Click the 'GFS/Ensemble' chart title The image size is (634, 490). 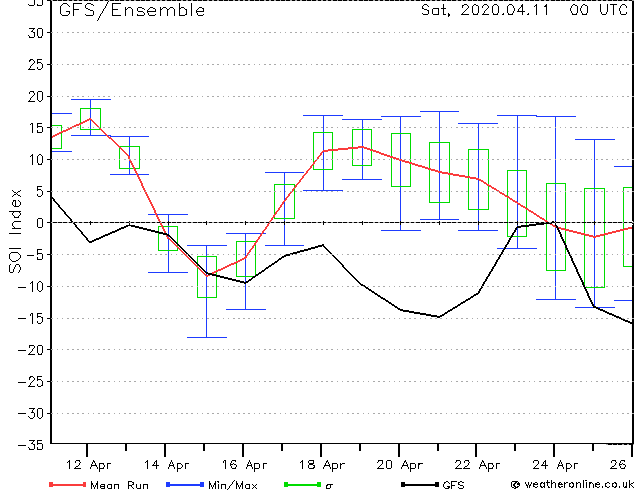point(132,10)
